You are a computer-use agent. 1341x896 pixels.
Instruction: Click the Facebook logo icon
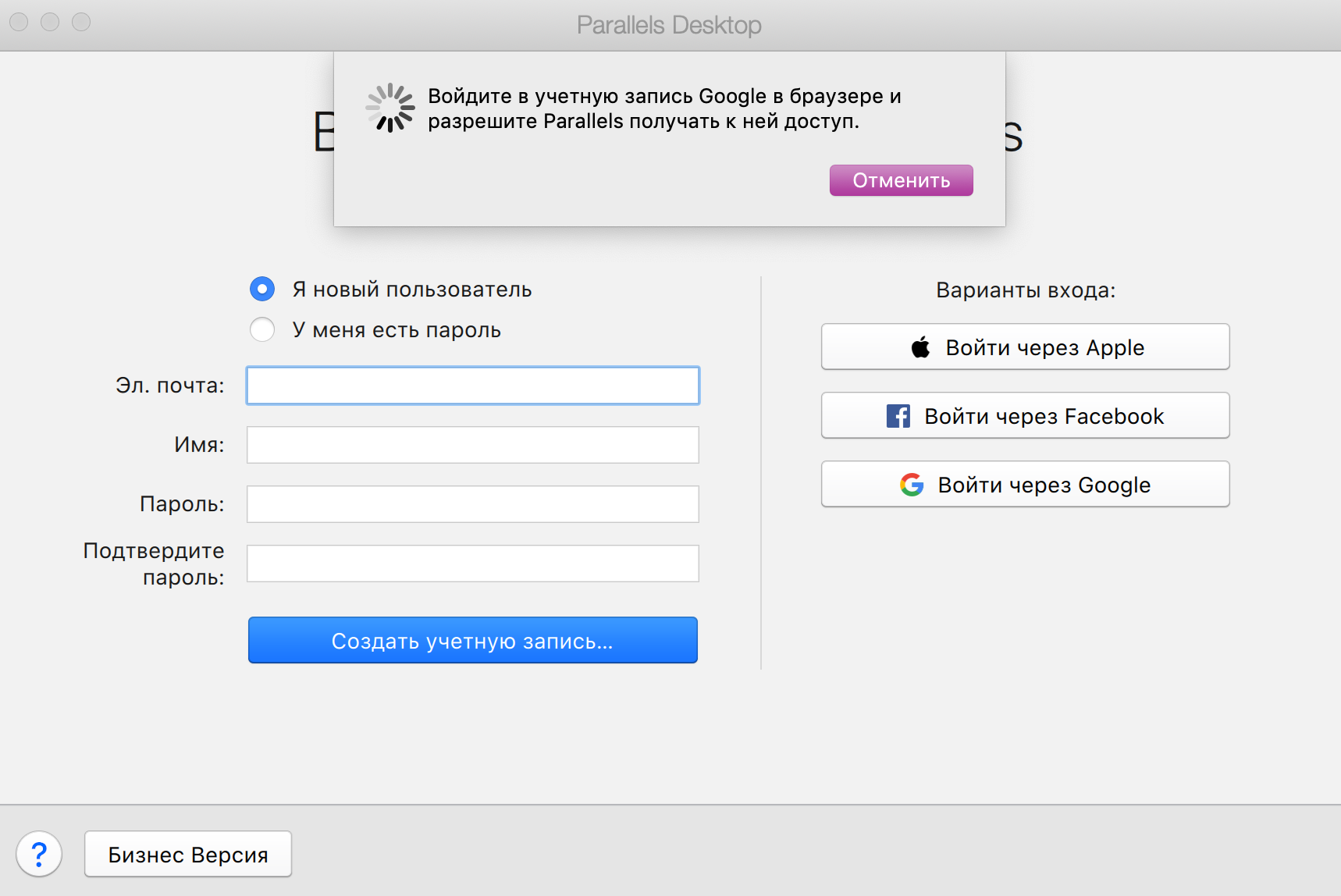click(x=898, y=416)
